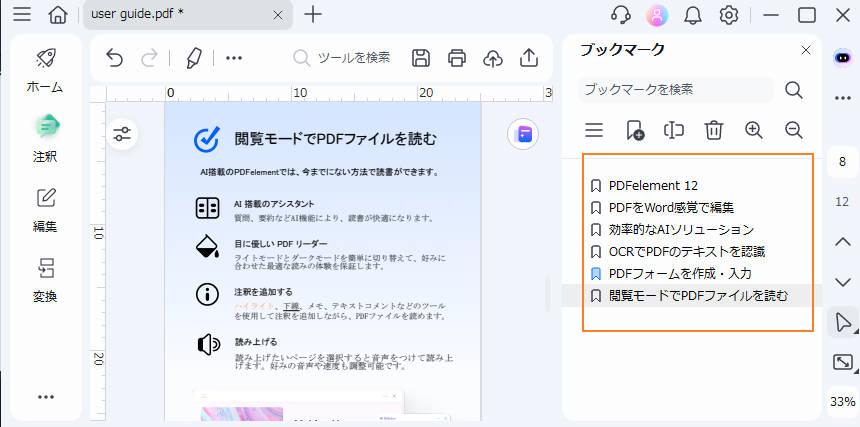Open the AI assistant robot icon

click(842, 58)
